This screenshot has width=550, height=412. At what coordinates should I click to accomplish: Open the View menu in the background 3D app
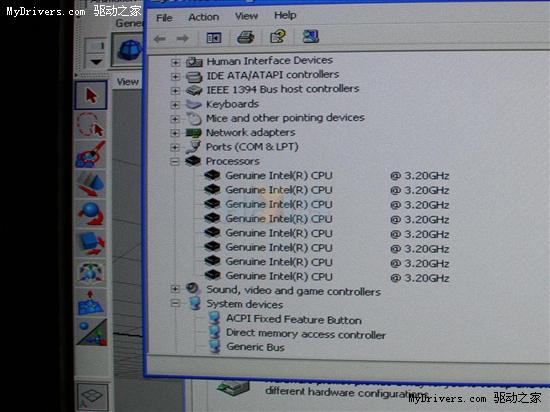[127, 82]
